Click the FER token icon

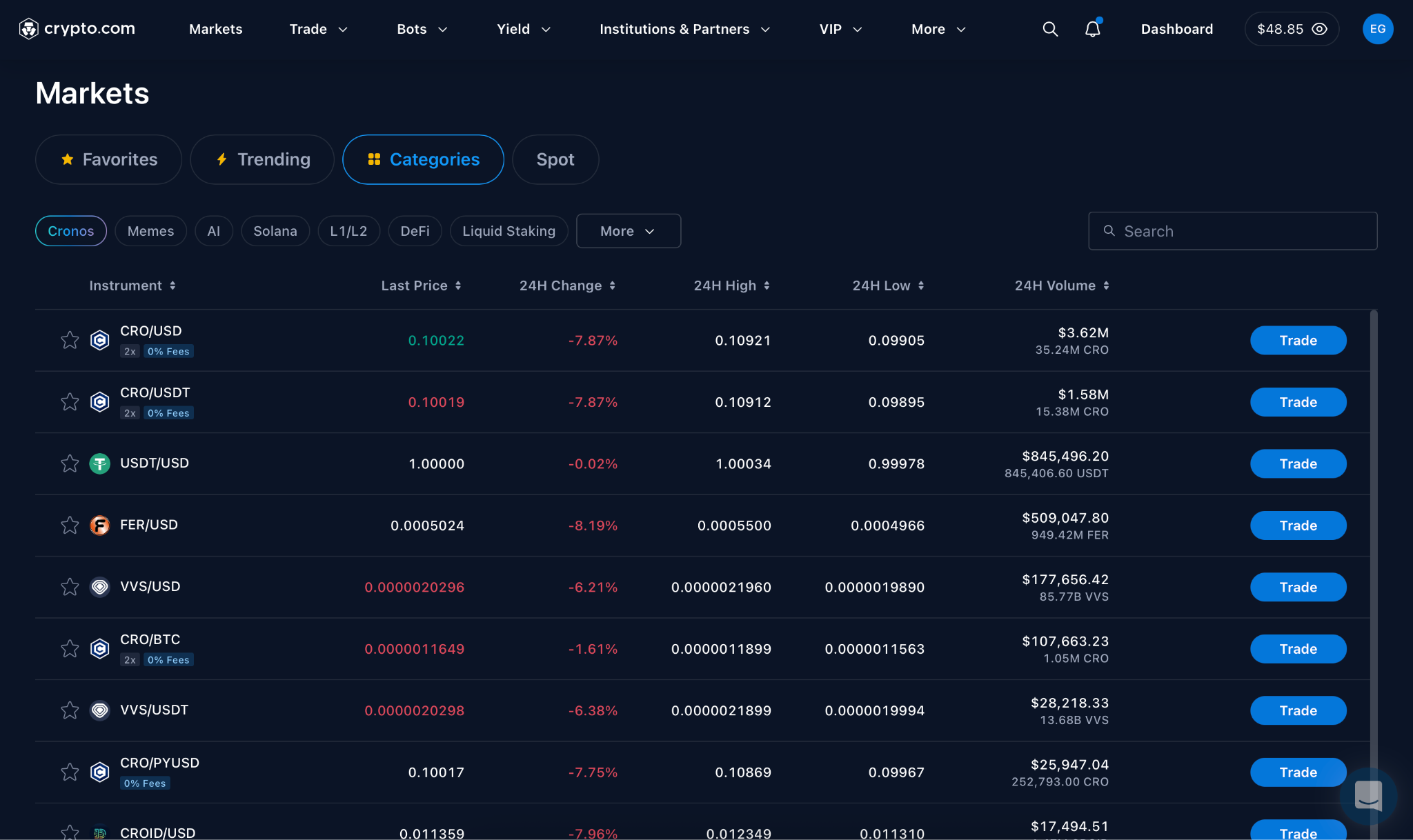pyautogui.click(x=99, y=525)
